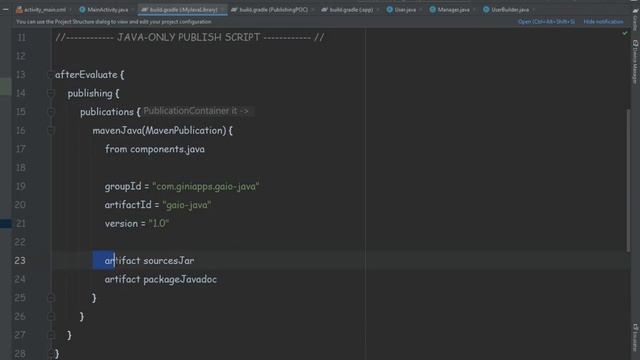Click the artifactId identifier on line 20

pyautogui.click(x=128, y=205)
